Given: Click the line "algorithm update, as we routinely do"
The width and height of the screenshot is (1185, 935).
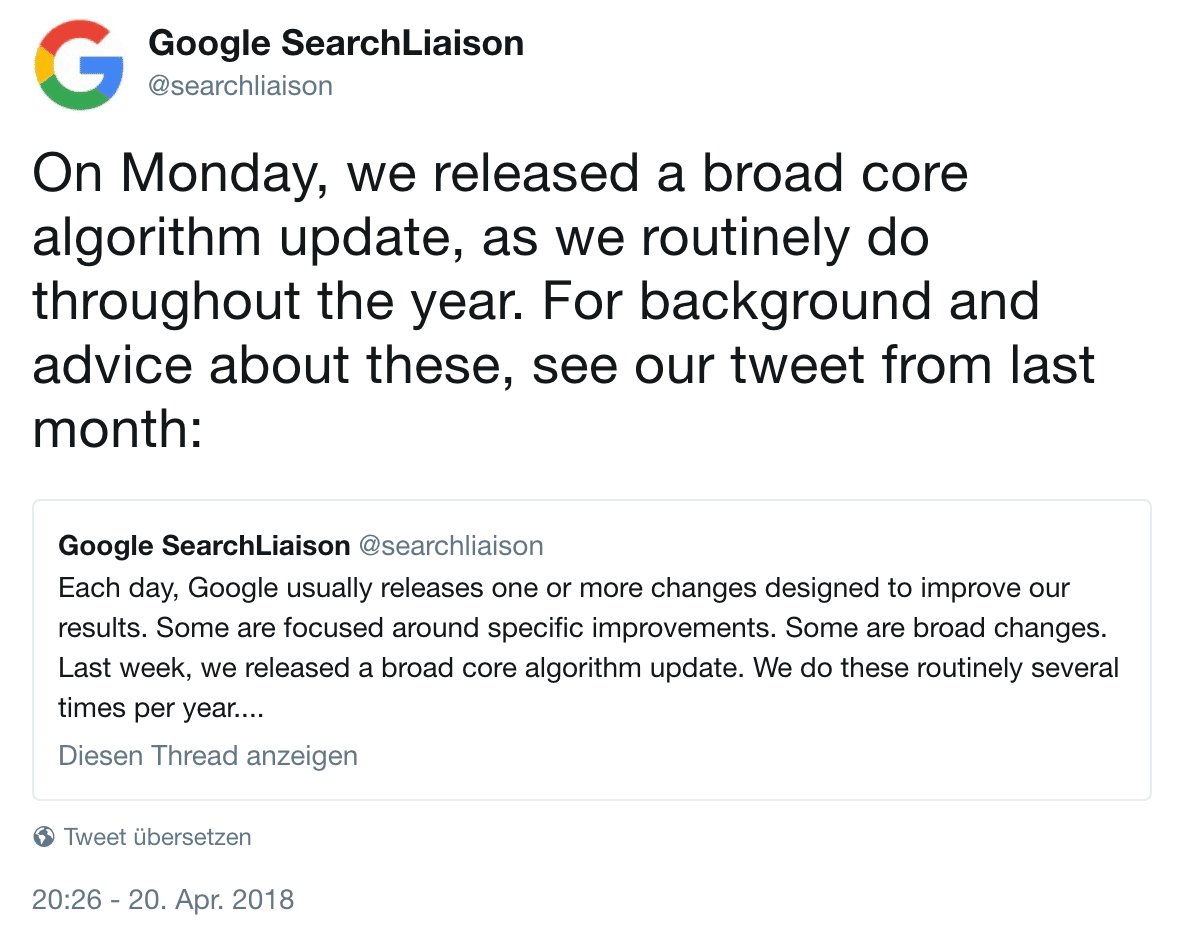Looking at the screenshot, I should point(481,238).
